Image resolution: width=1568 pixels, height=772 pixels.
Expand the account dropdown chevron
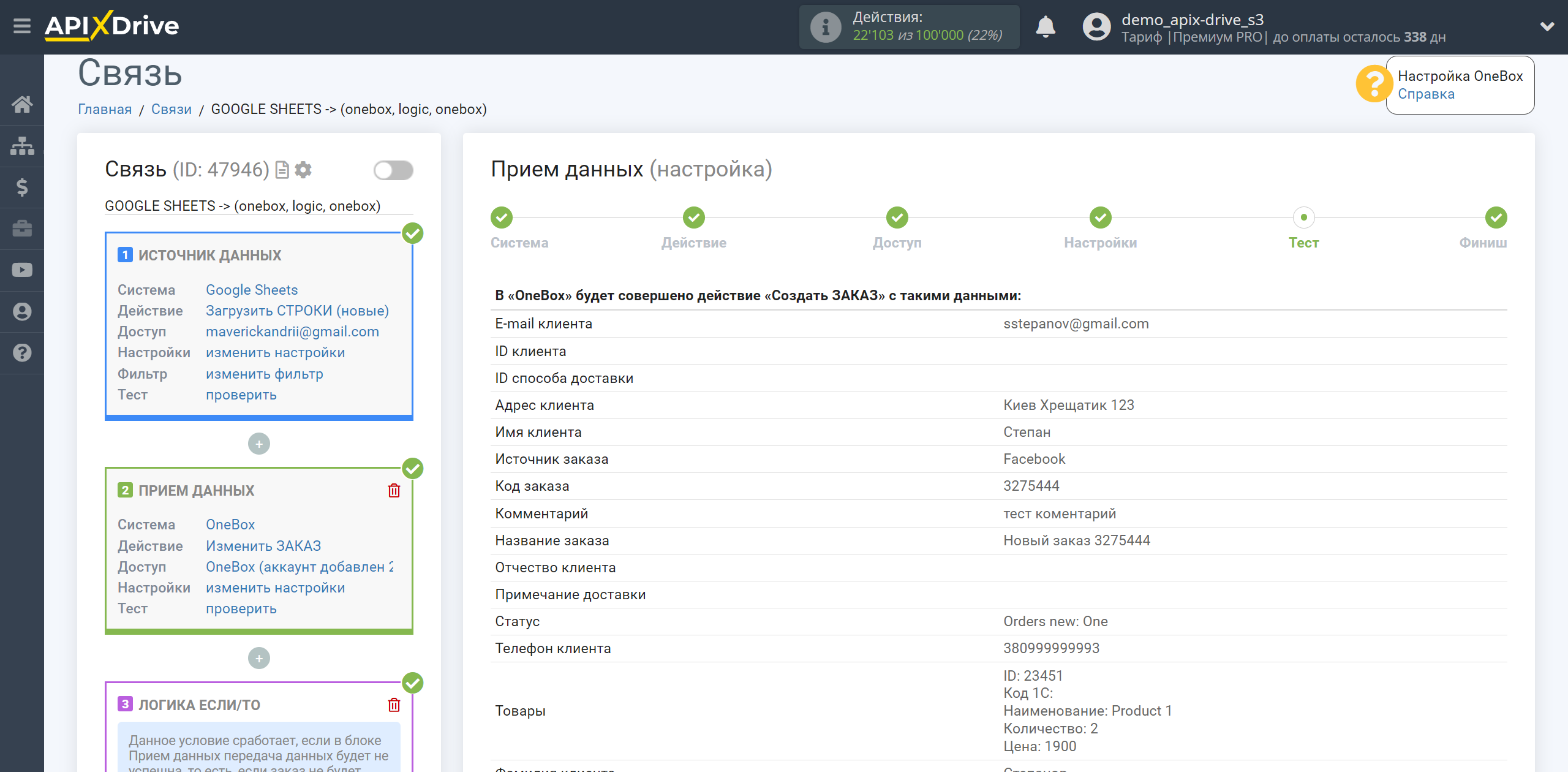click(1547, 27)
